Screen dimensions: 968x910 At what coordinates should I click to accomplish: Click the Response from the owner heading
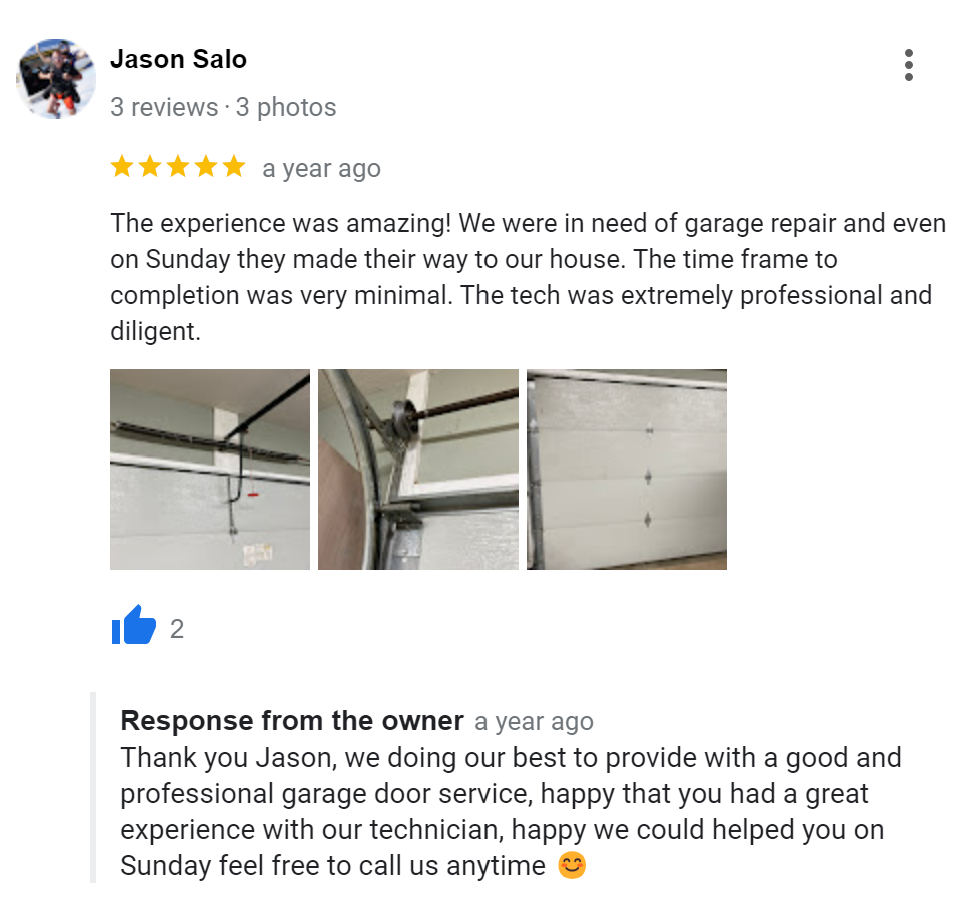coord(292,720)
